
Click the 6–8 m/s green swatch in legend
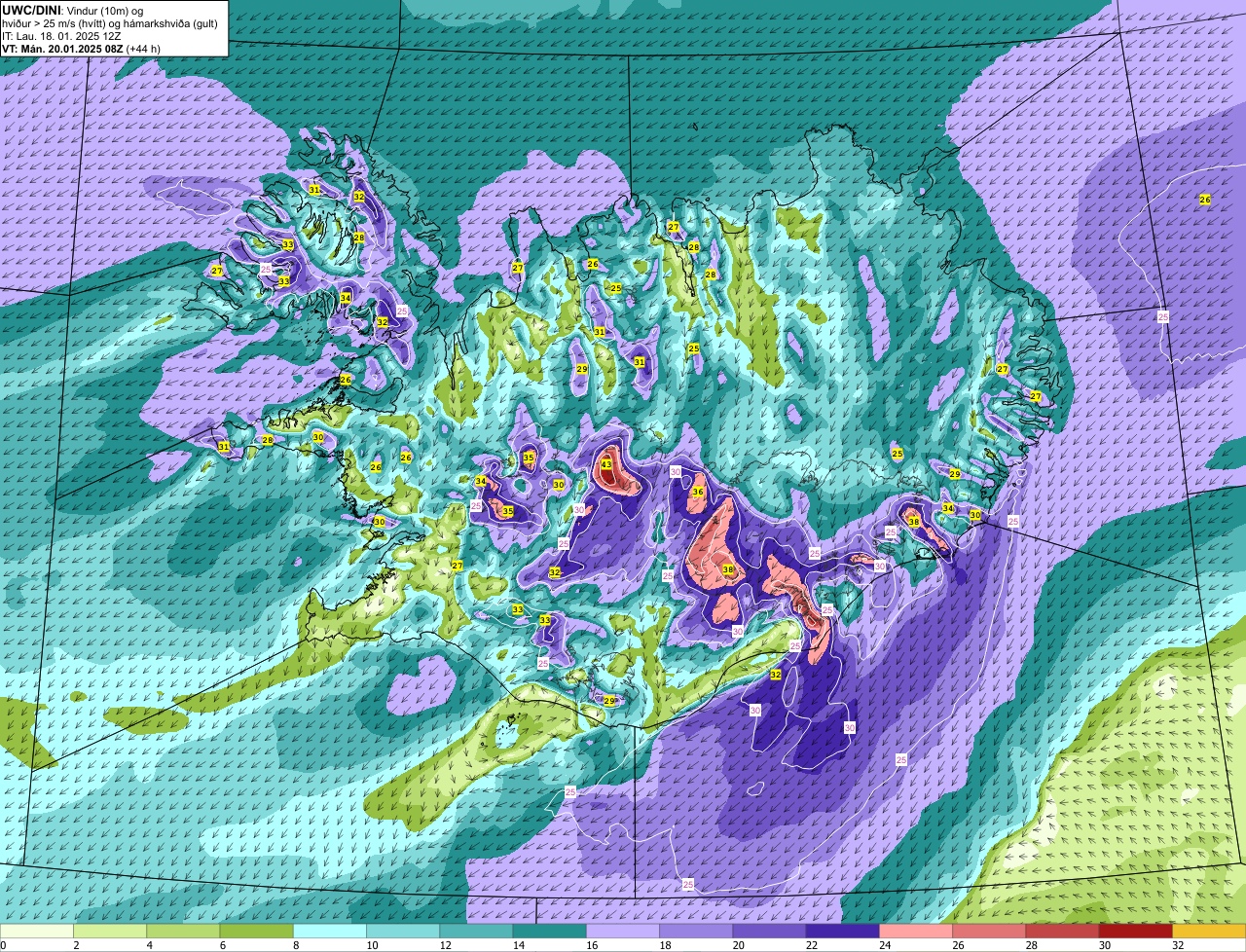(256, 931)
